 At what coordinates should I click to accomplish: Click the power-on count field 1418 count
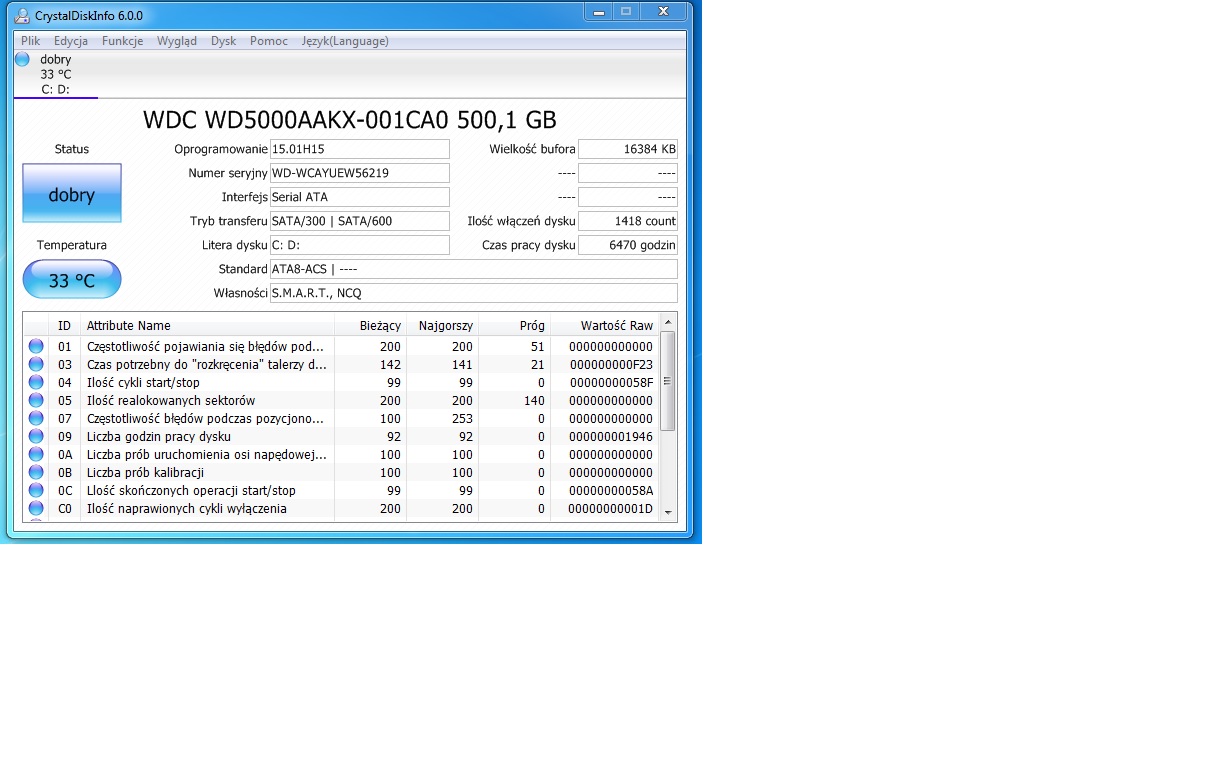click(x=628, y=221)
